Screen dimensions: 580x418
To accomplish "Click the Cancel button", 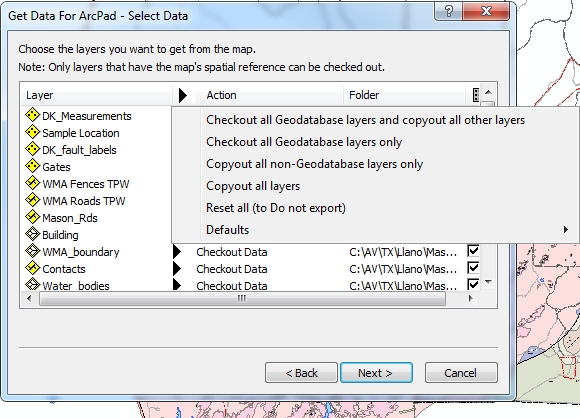I will coord(461,373).
